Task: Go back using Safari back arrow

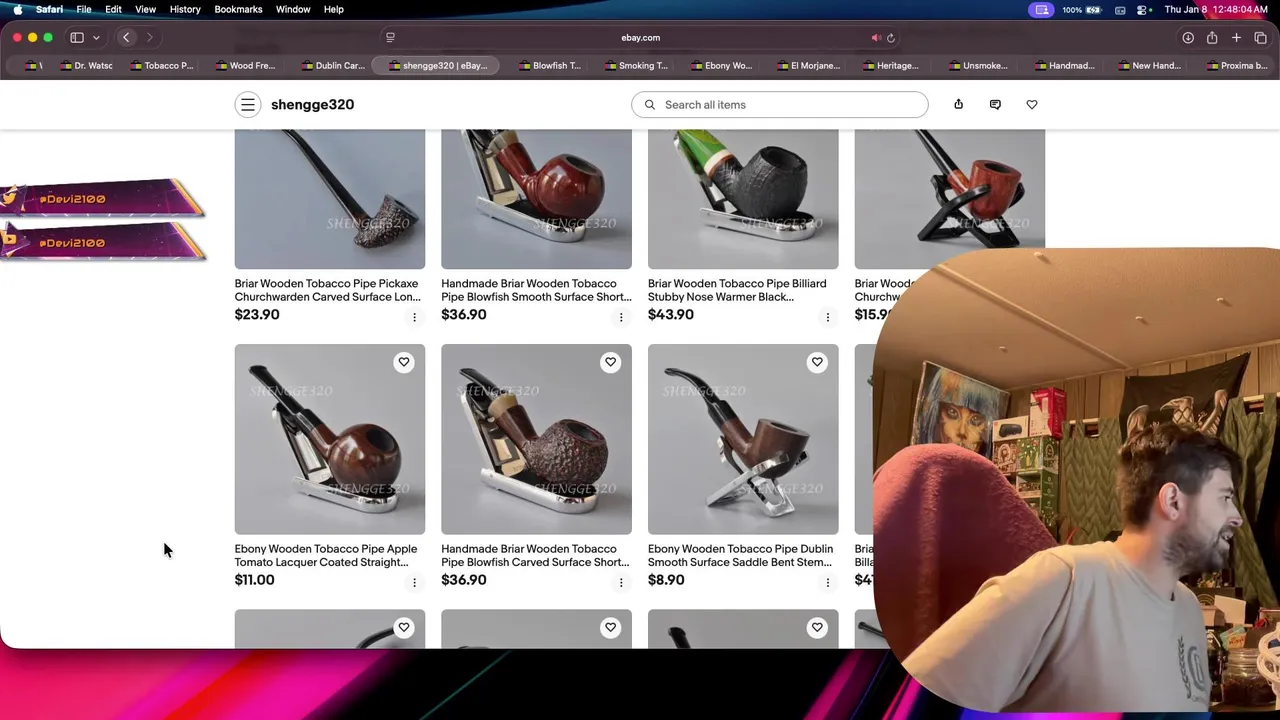Action: point(126,38)
